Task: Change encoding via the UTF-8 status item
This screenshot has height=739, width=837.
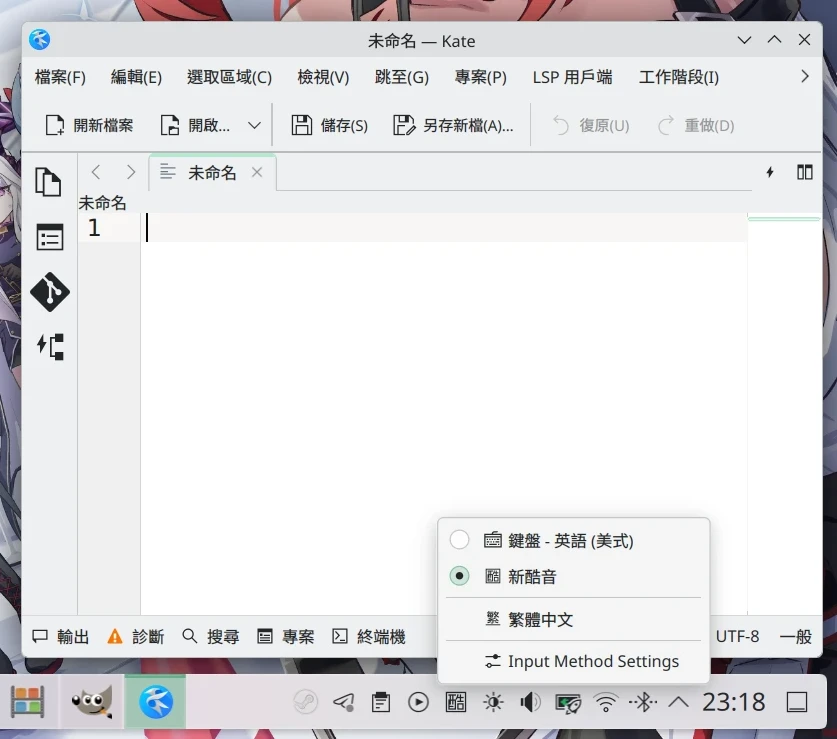Action: click(x=736, y=636)
